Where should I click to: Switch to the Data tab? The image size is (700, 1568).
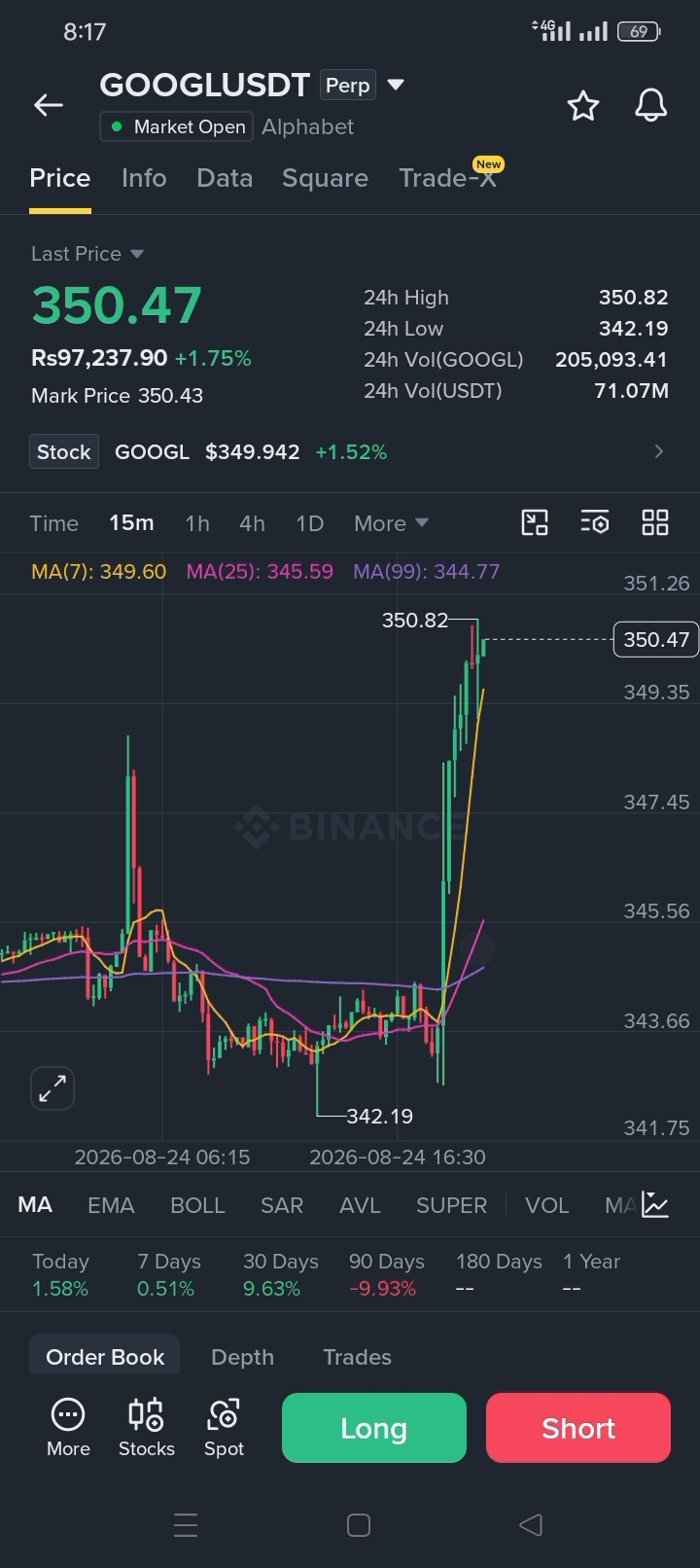(225, 178)
